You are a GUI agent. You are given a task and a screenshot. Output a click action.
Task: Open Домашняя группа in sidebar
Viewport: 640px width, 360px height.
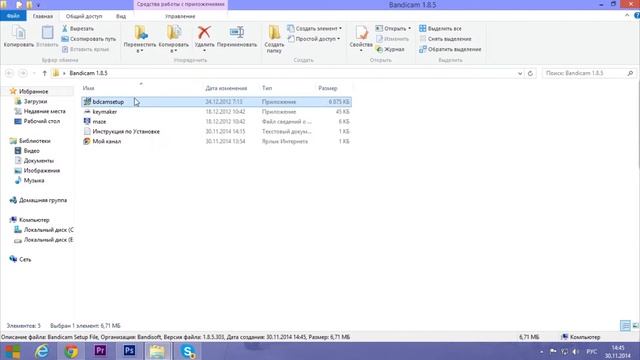38,200
